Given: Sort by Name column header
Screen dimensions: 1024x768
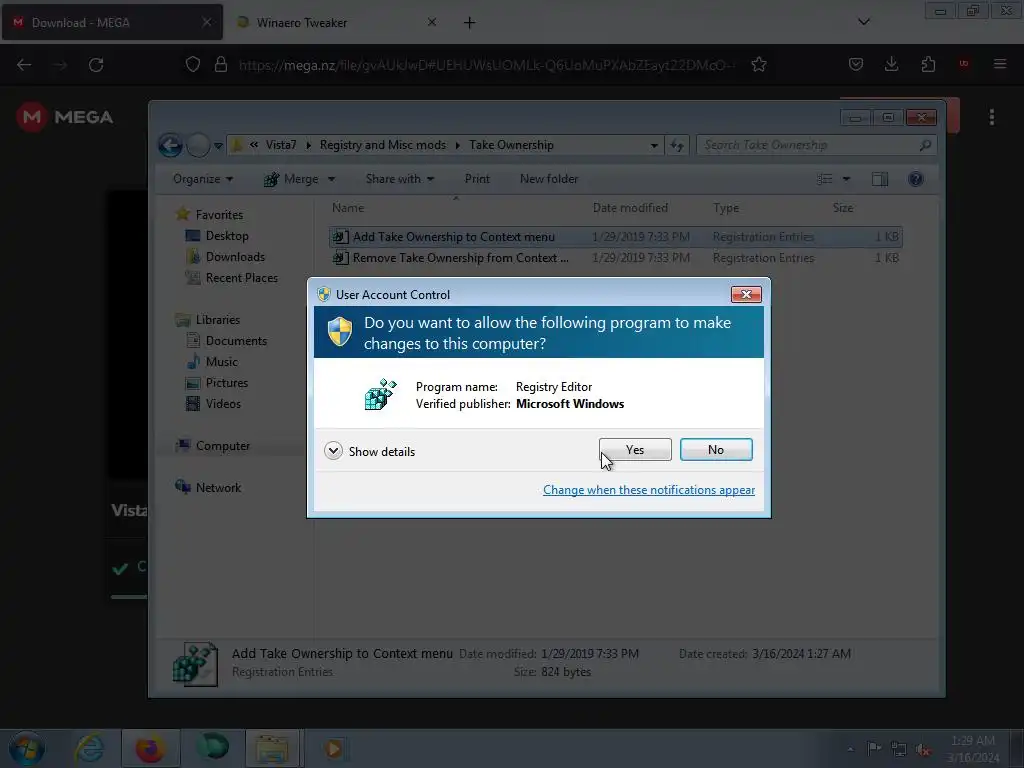Looking at the screenshot, I should (x=347, y=208).
